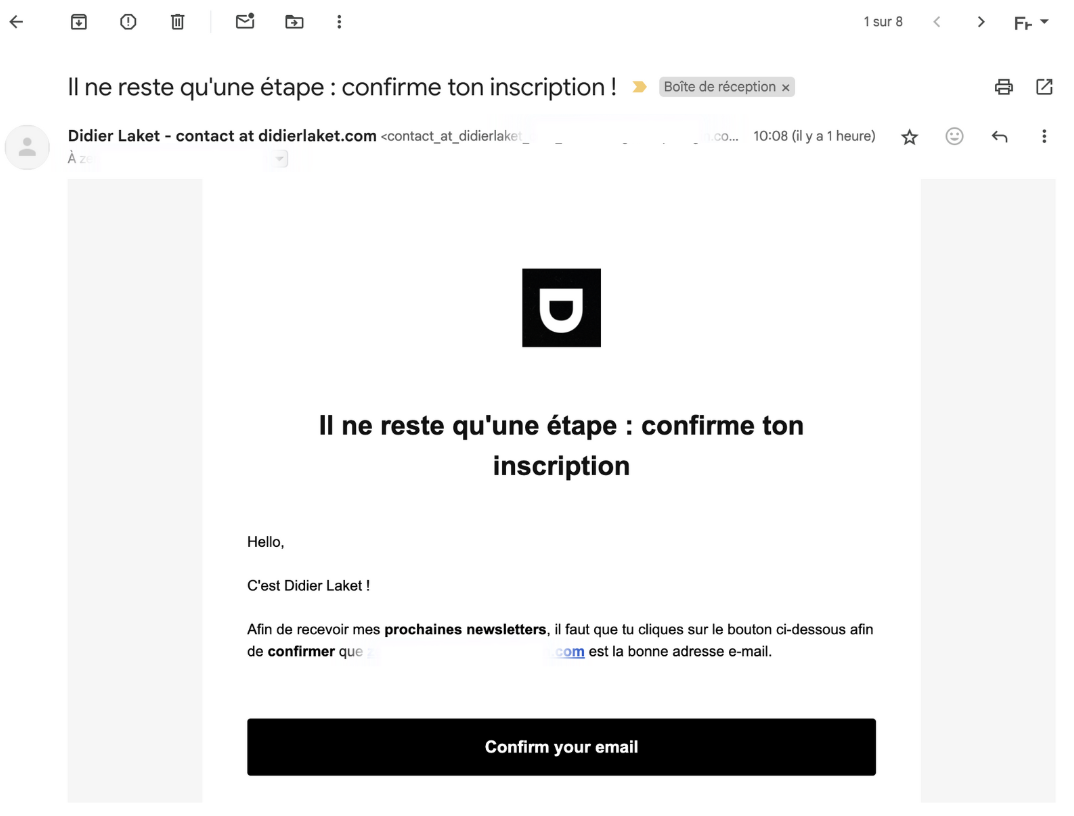This screenshot has height=816, width=1074.
Task: Delete the email with trash icon
Action: click(x=177, y=22)
